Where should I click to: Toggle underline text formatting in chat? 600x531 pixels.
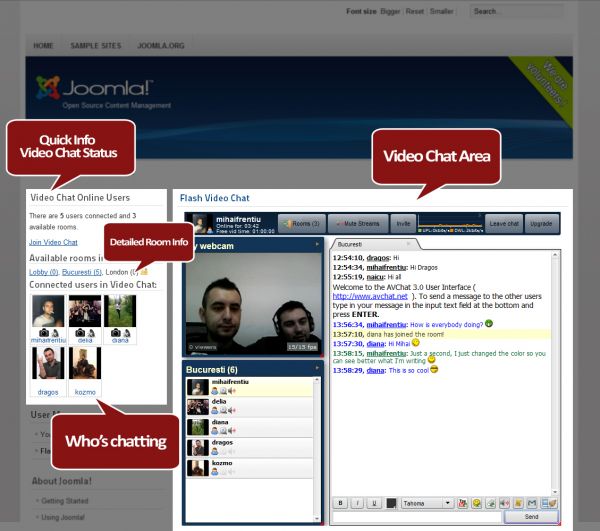click(x=374, y=503)
